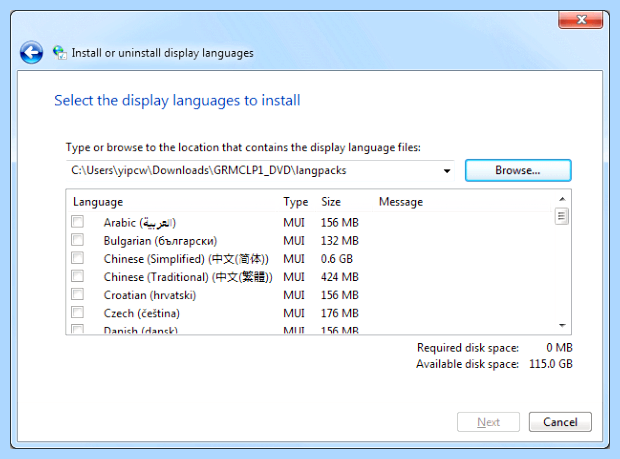Enable Chinese (Traditional) checkbox
Screen dimensions: 620x459
tap(78, 276)
